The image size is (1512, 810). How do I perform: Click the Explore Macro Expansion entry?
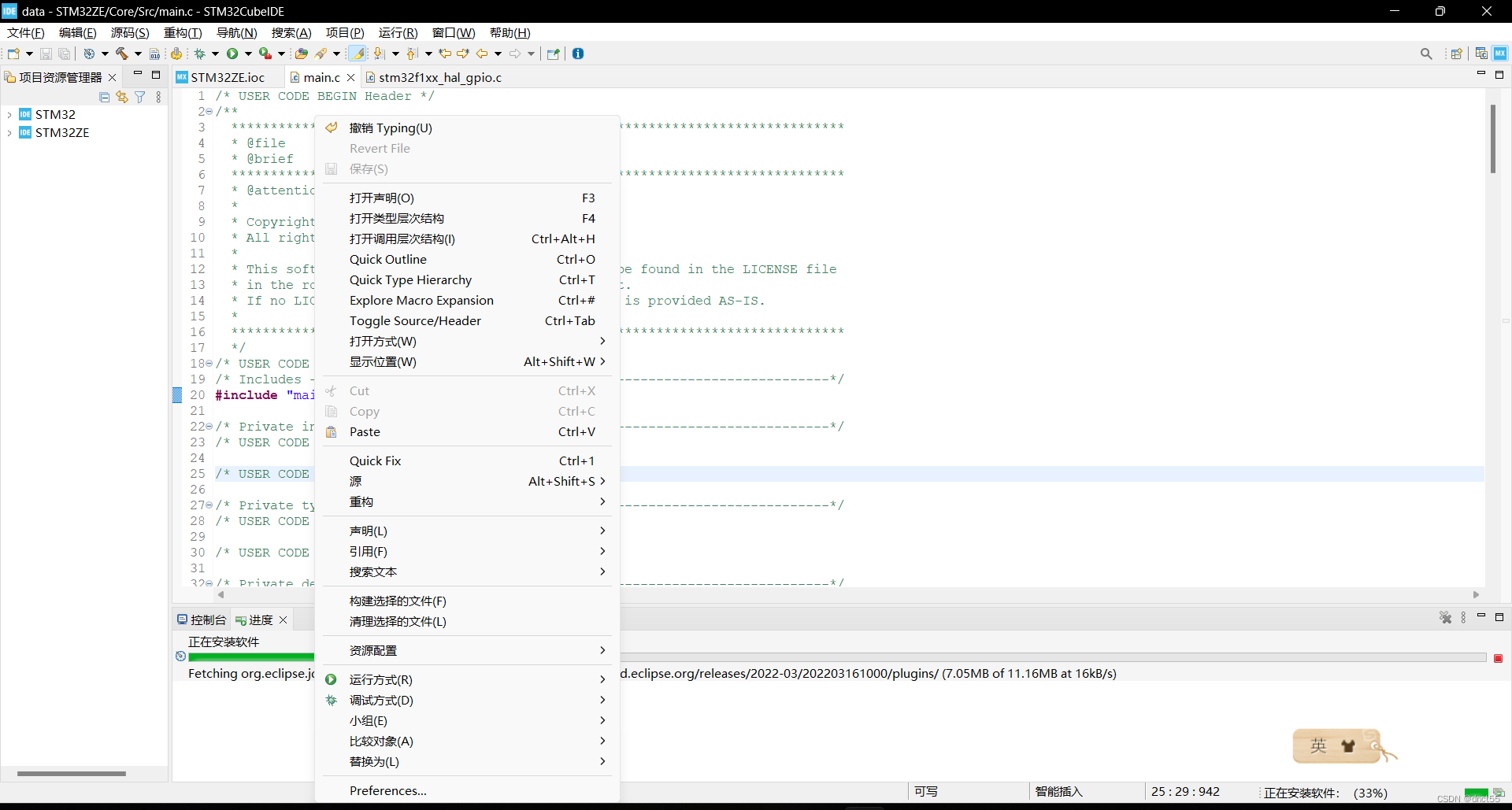pos(467,300)
